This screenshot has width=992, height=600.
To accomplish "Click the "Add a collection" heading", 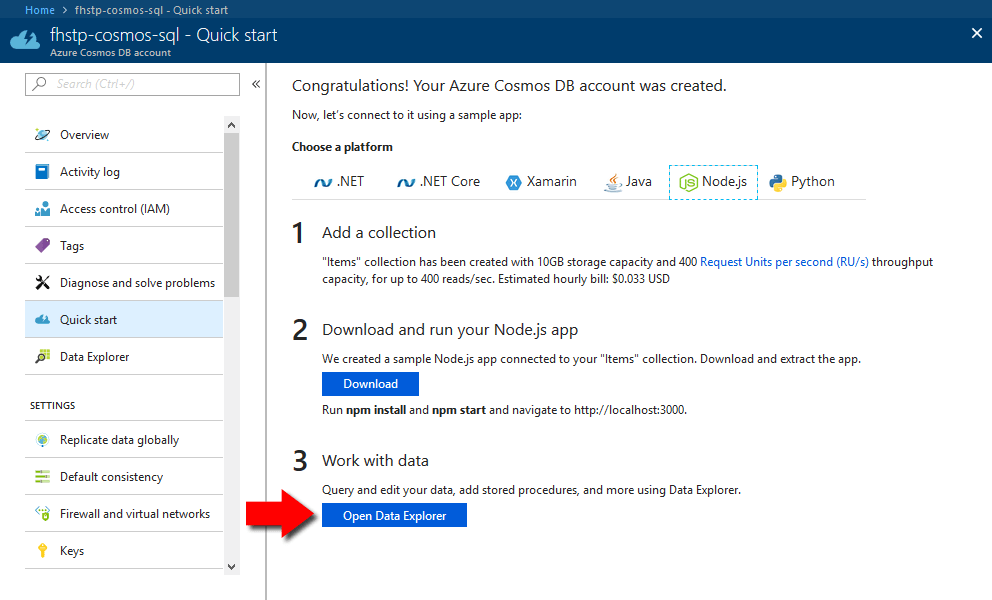I will click(x=378, y=233).
